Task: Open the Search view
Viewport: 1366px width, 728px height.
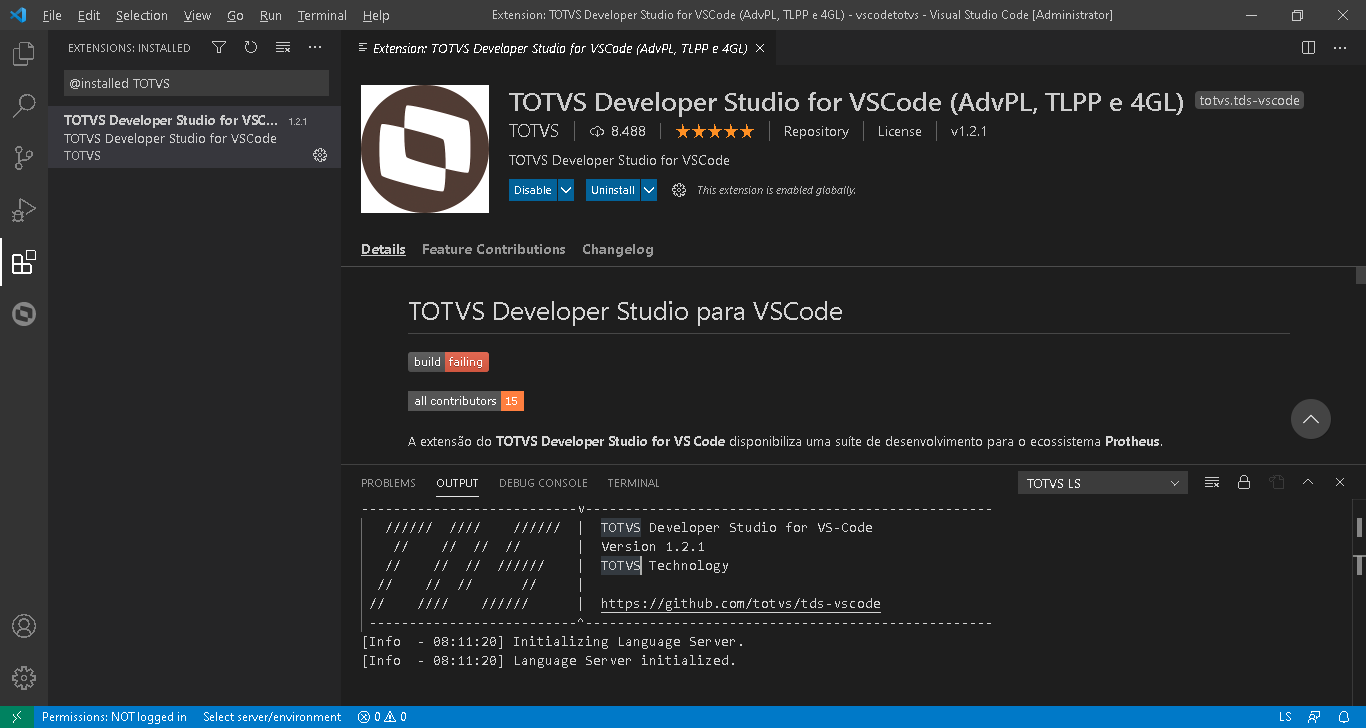Action: [x=24, y=105]
